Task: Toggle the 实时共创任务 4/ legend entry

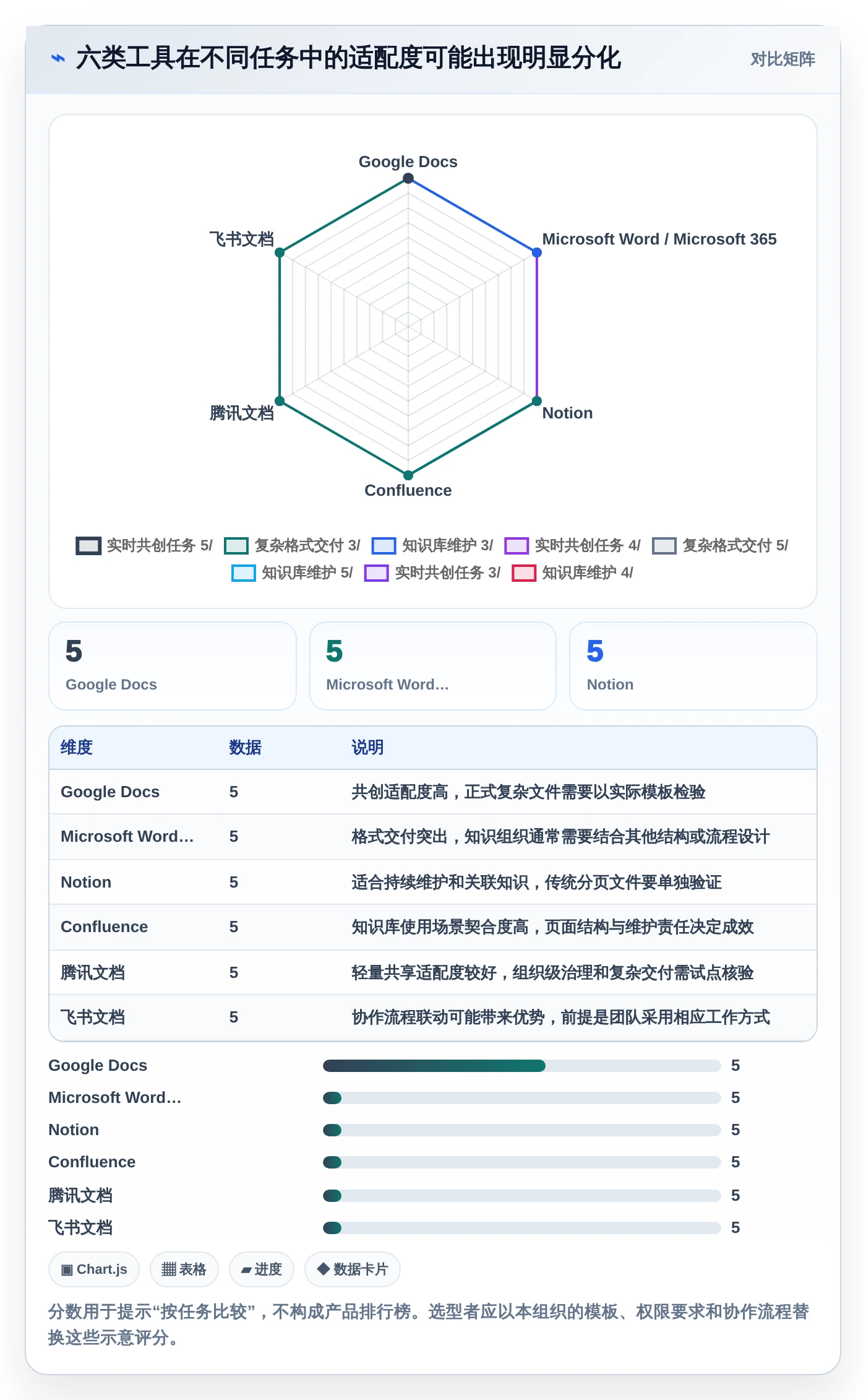Action: pyautogui.click(x=572, y=545)
